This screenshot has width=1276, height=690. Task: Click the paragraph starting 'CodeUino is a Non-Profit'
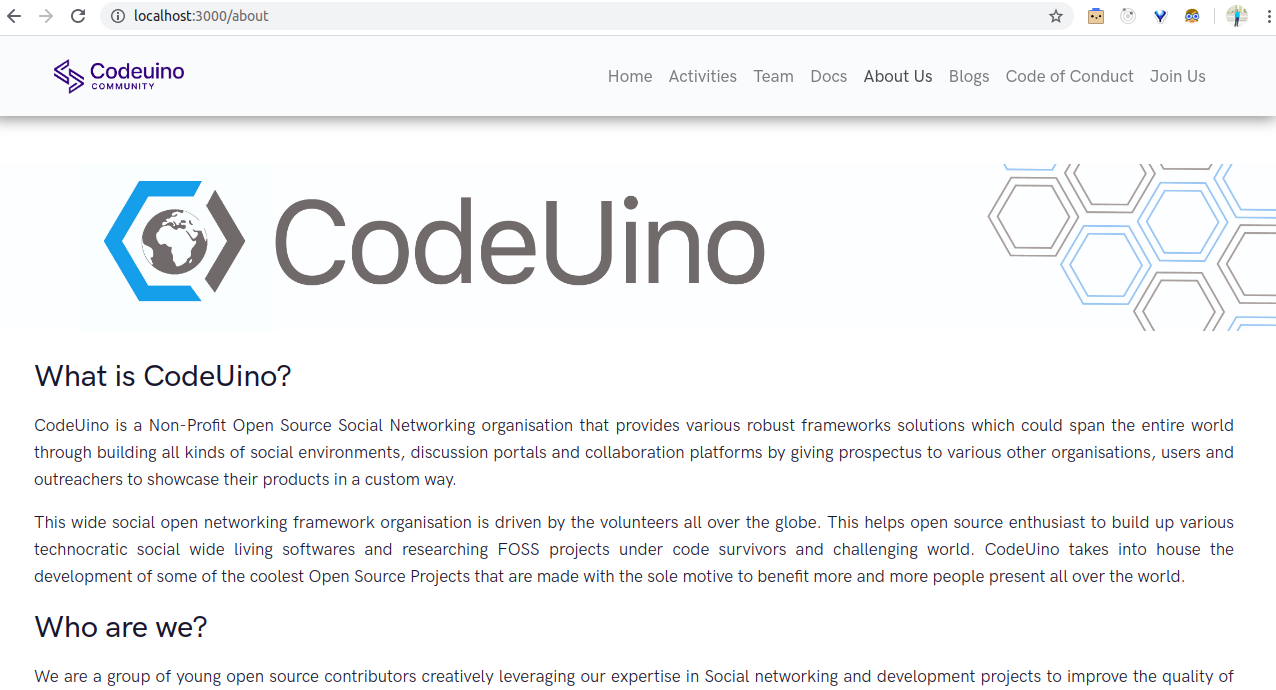pos(634,452)
